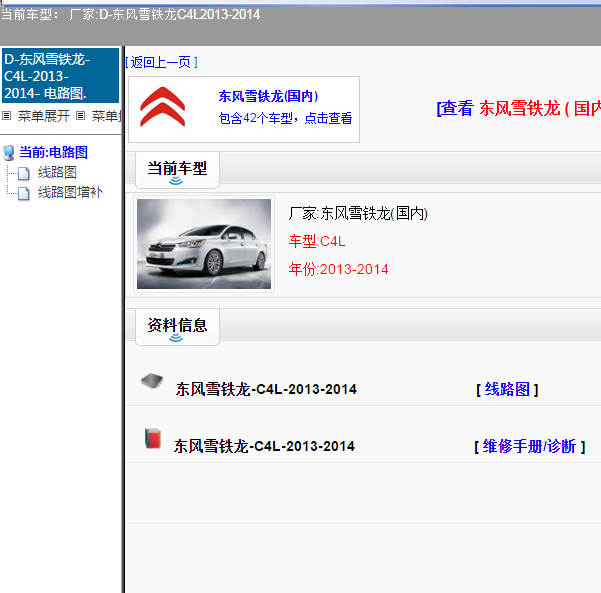Click the 菜单展开 expand icon
The image size is (601, 593).
click(7, 115)
